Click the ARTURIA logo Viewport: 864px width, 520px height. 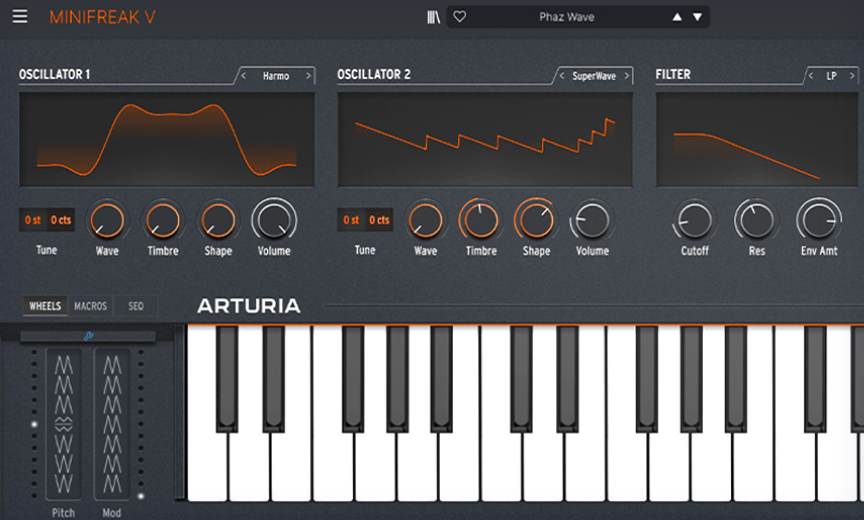coord(249,306)
